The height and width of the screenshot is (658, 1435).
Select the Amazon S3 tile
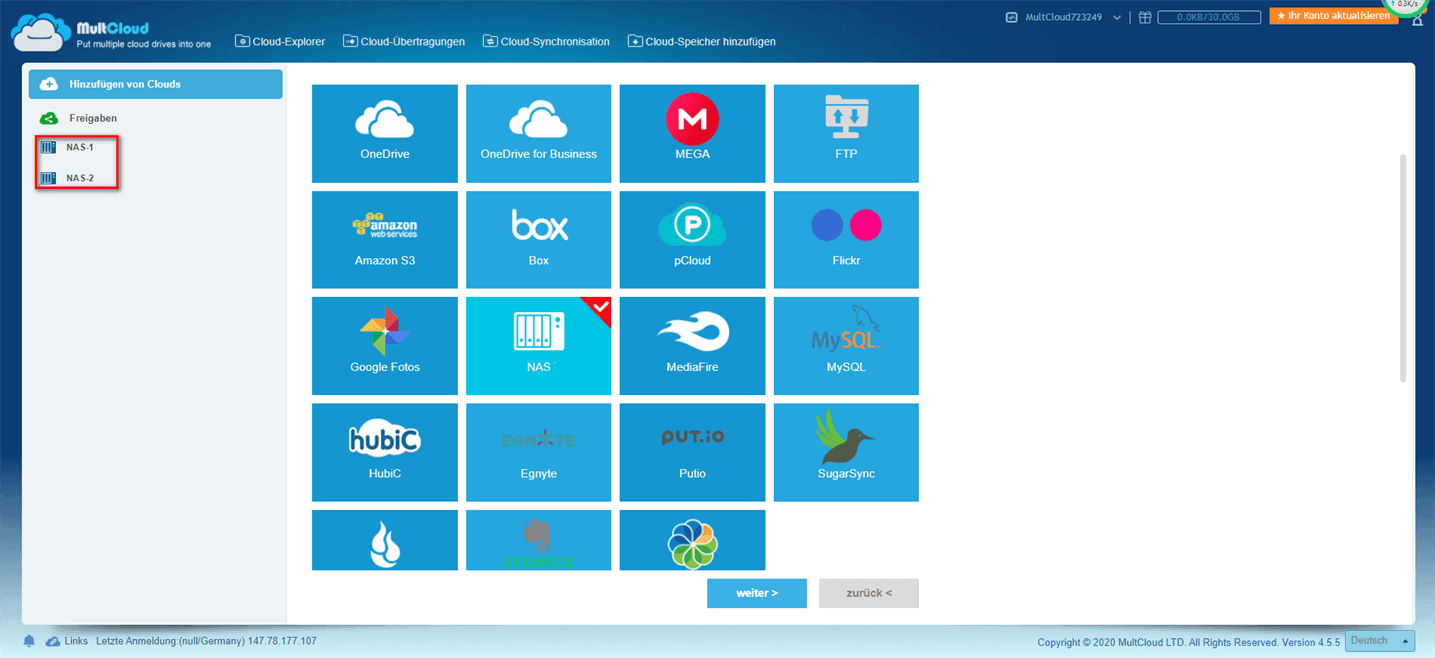click(x=385, y=240)
